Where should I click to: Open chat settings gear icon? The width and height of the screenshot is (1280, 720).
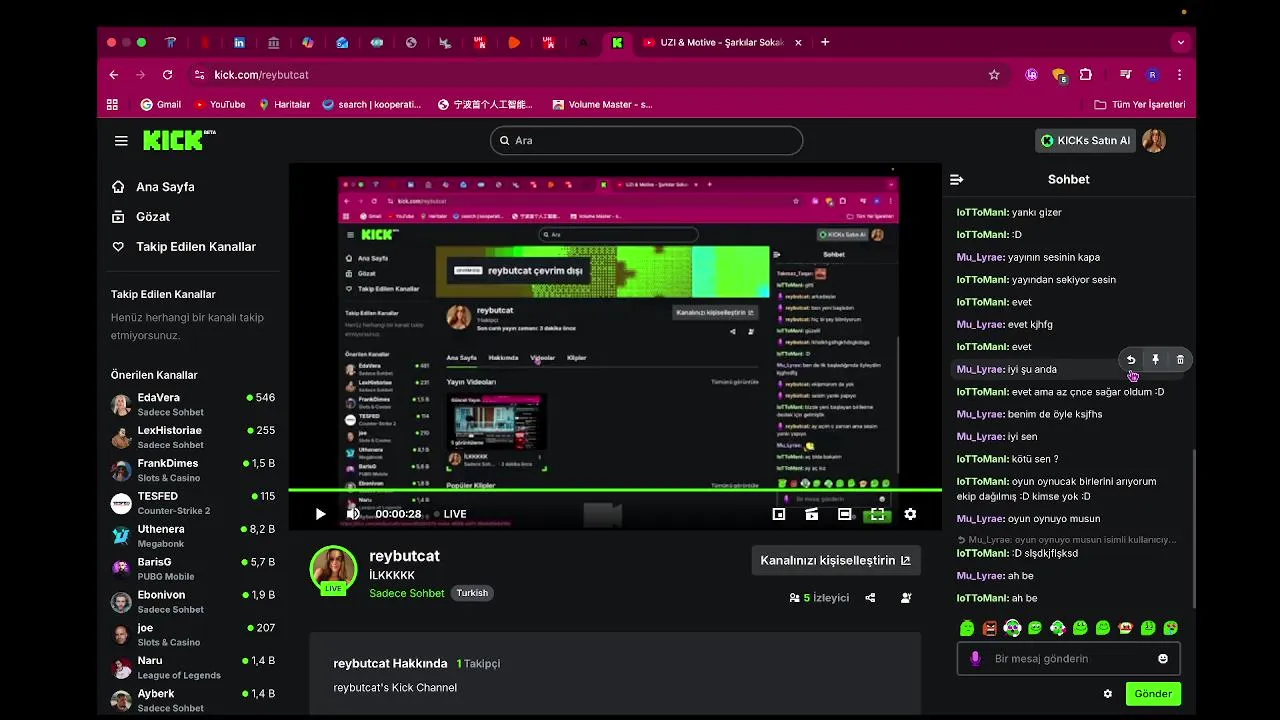[x=1108, y=694]
